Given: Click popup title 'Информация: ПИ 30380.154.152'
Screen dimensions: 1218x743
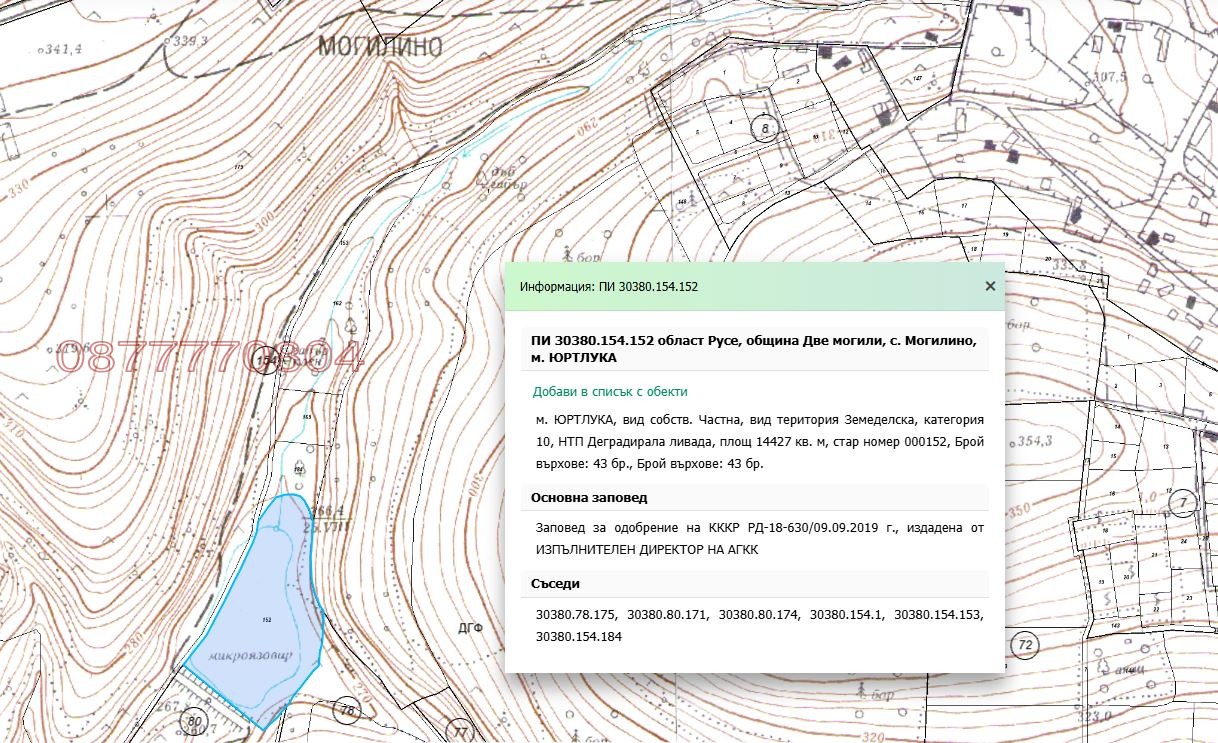Looking at the screenshot, I should point(609,286).
